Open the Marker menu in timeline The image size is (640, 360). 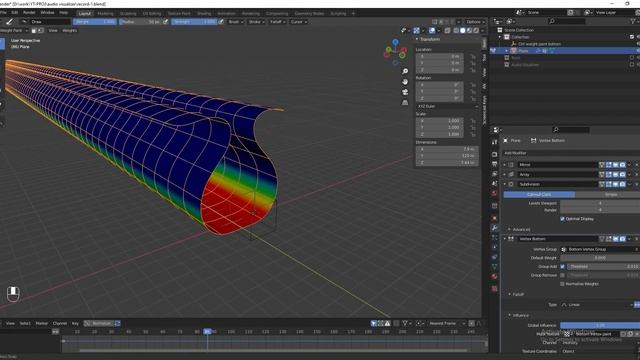click(x=42, y=323)
